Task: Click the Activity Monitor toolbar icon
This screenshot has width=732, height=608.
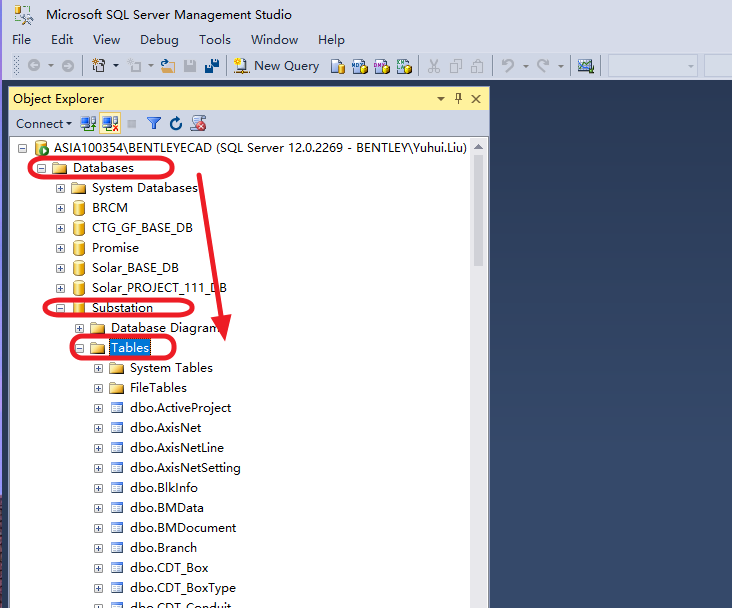Action: [x=585, y=66]
